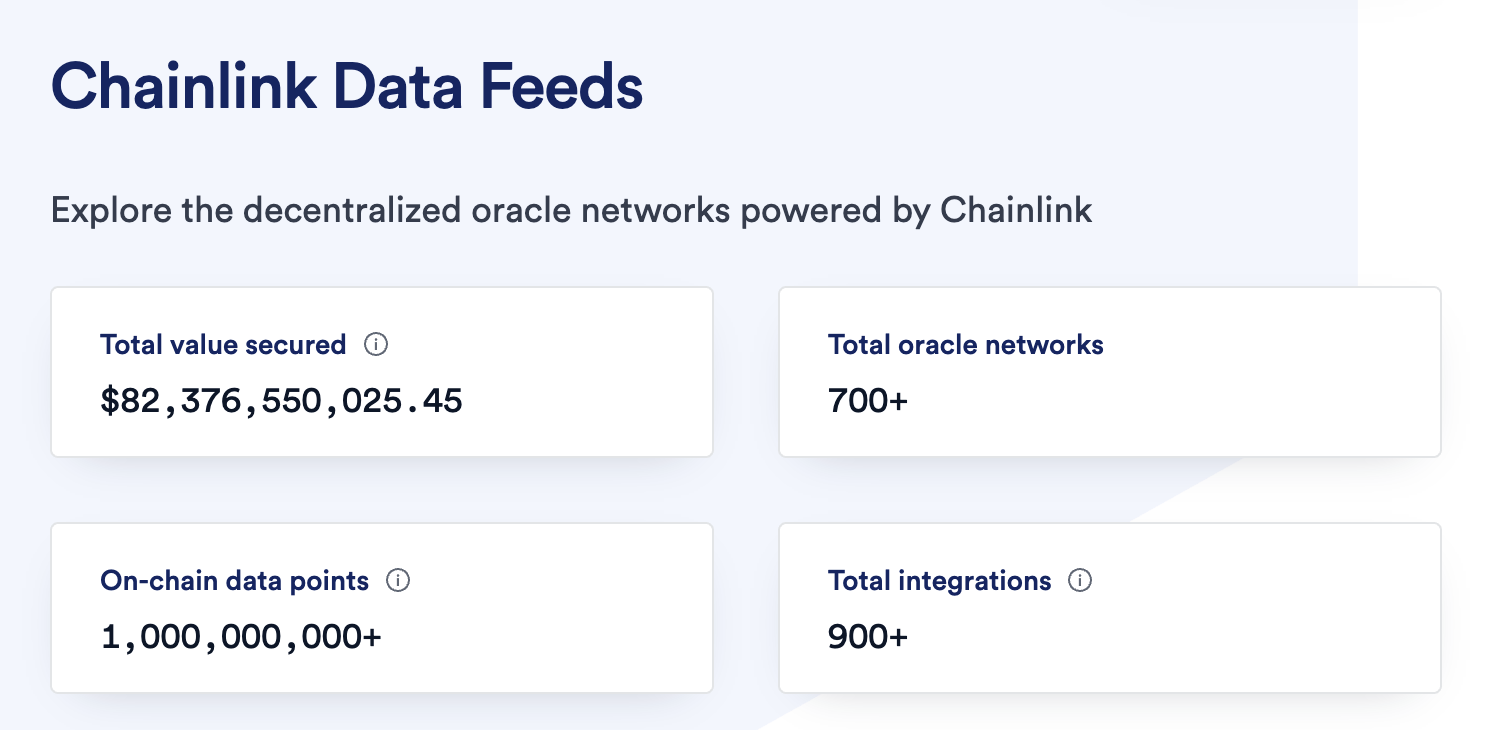Toggle the Total integrations tooltip visibility
This screenshot has width=1490, height=730.
1081,580
